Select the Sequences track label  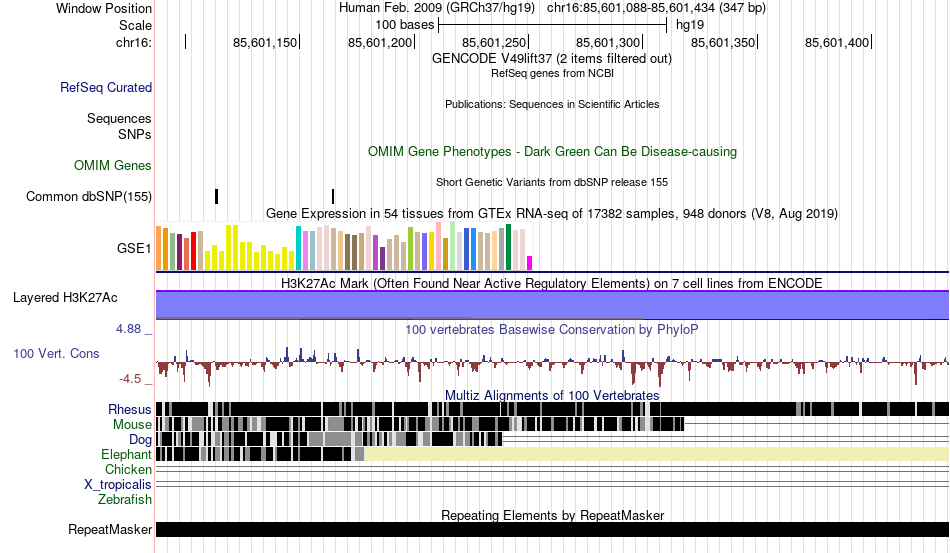point(119,118)
